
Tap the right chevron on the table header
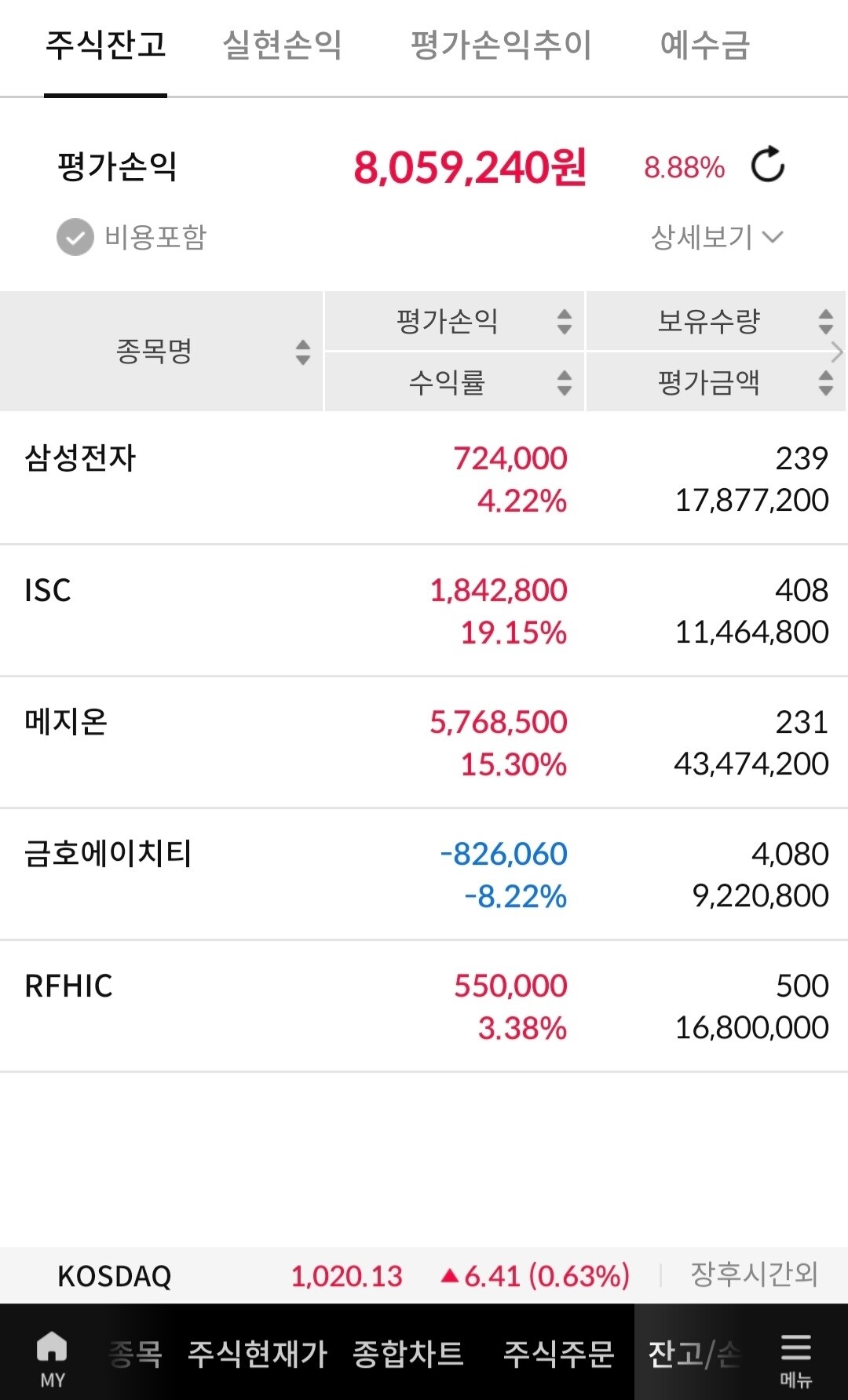837,353
